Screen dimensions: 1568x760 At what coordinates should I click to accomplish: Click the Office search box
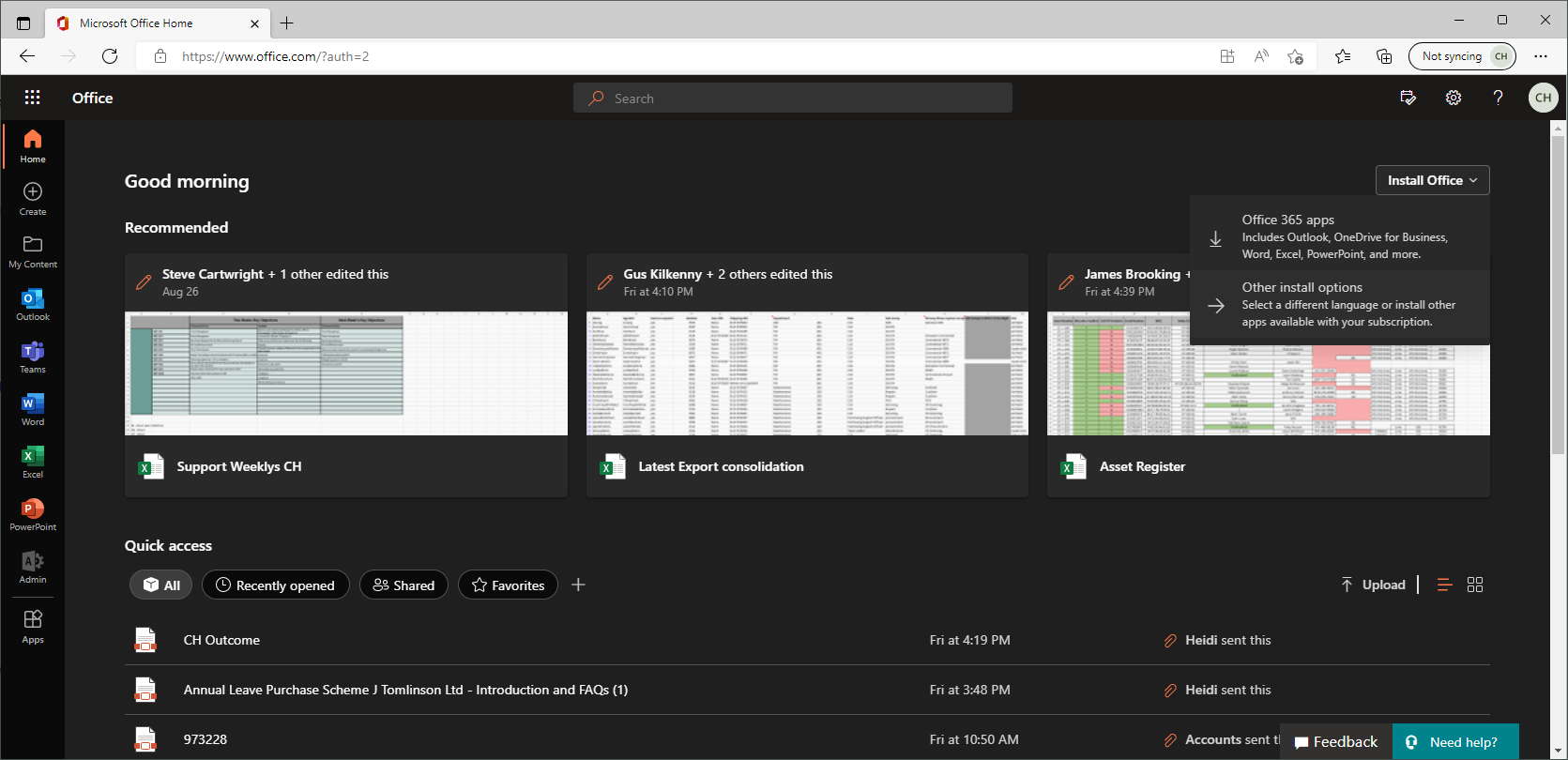[793, 98]
